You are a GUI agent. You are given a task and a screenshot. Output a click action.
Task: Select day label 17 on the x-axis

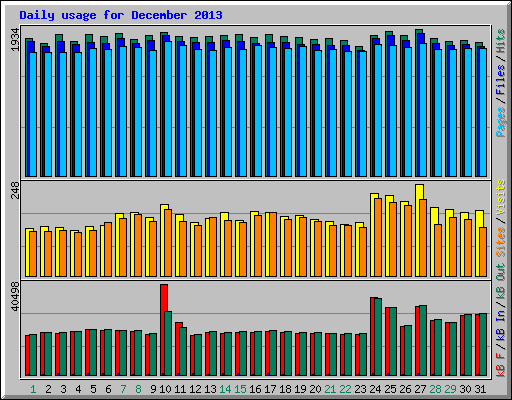click(270, 389)
